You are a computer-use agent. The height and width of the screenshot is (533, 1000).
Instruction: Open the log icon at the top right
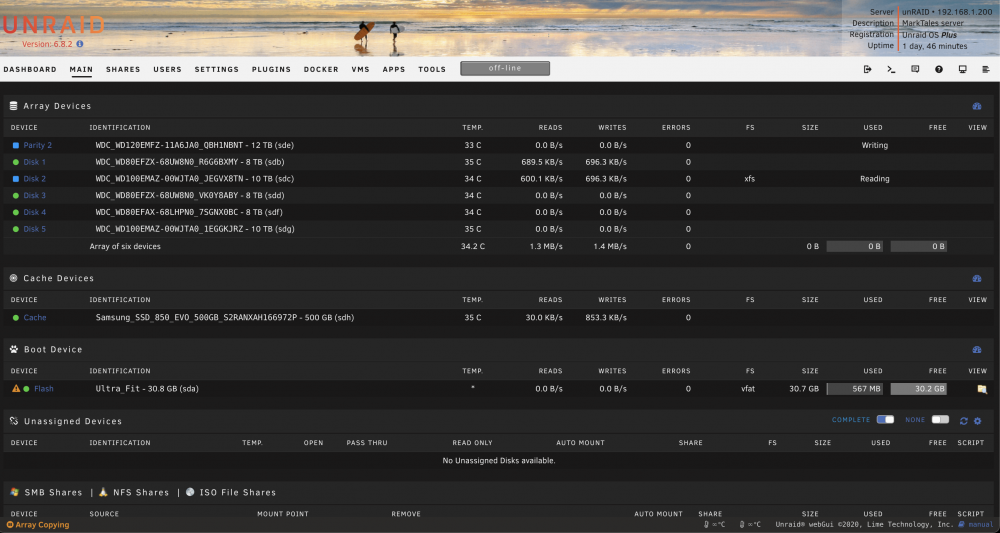point(986,69)
